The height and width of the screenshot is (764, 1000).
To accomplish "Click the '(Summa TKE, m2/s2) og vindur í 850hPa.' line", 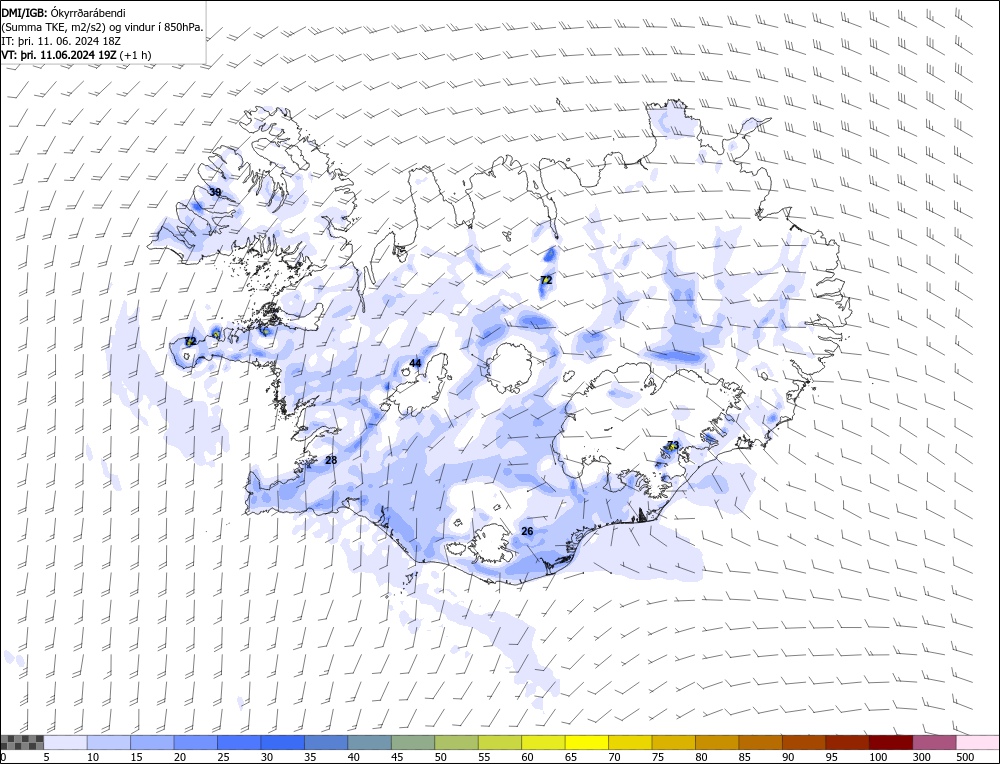I will click(x=103, y=27).
